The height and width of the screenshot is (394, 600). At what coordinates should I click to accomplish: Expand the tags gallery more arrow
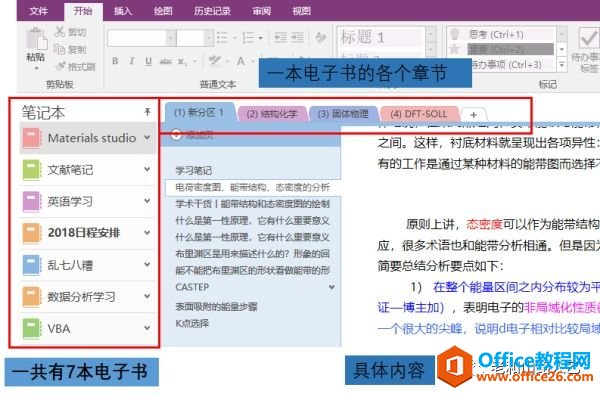(x=562, y=64)
